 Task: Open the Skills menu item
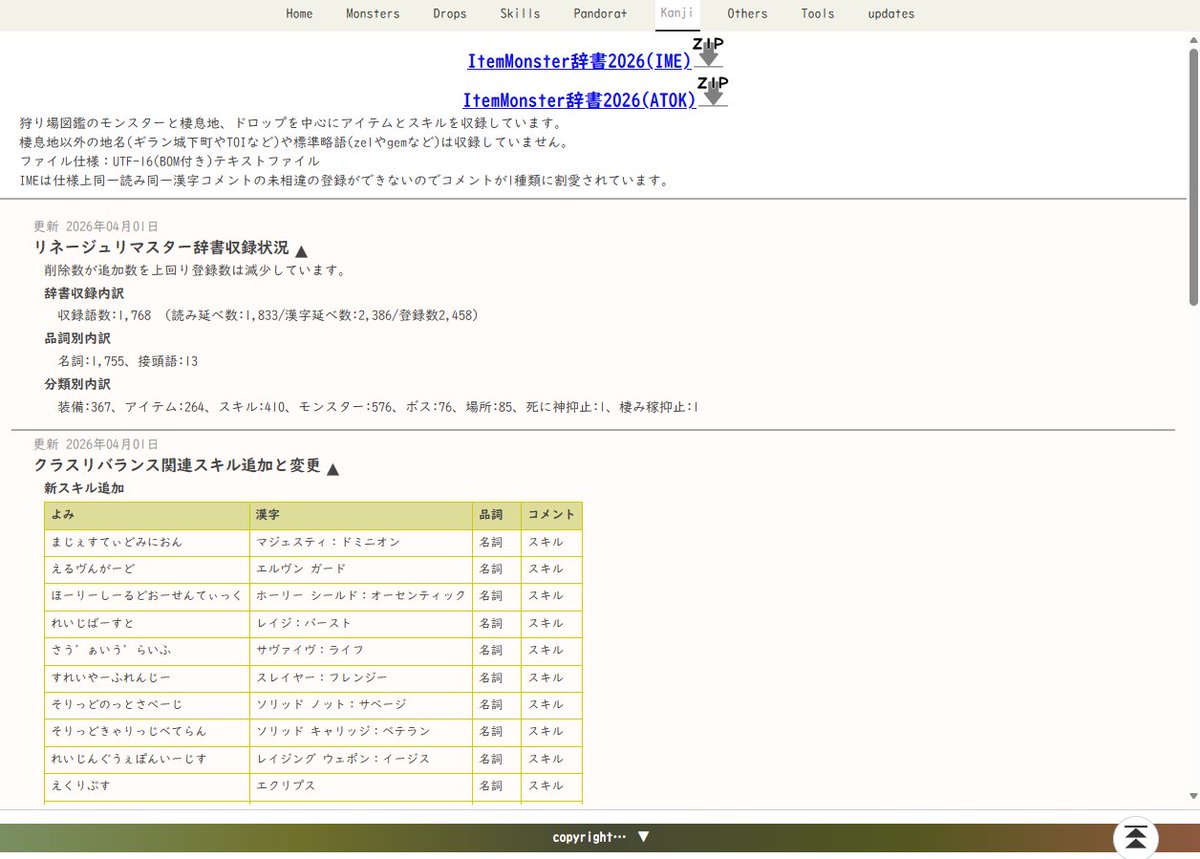pyautogui.click(x=520, y=14)
